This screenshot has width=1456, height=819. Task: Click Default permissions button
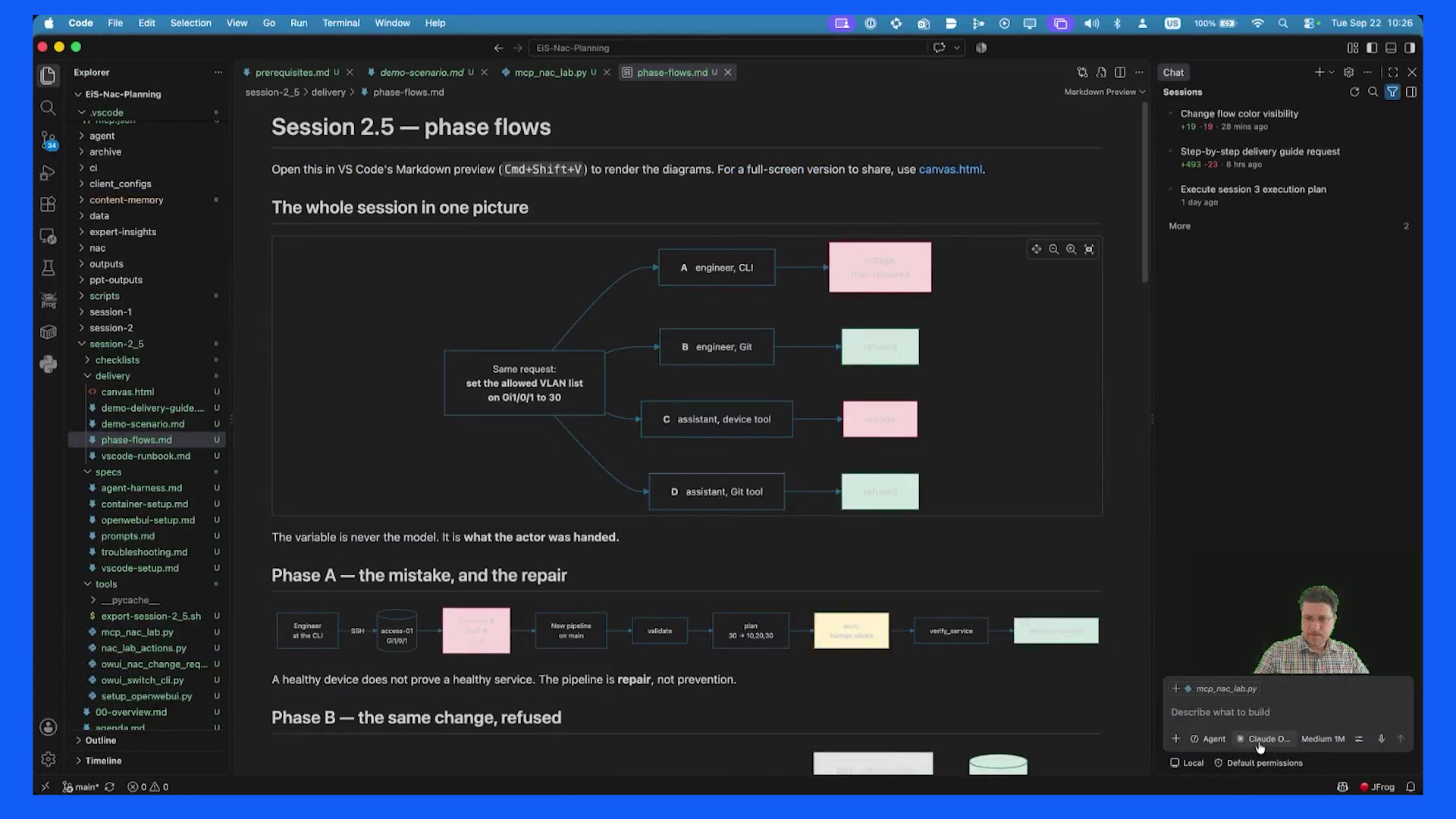[1259, 763]
